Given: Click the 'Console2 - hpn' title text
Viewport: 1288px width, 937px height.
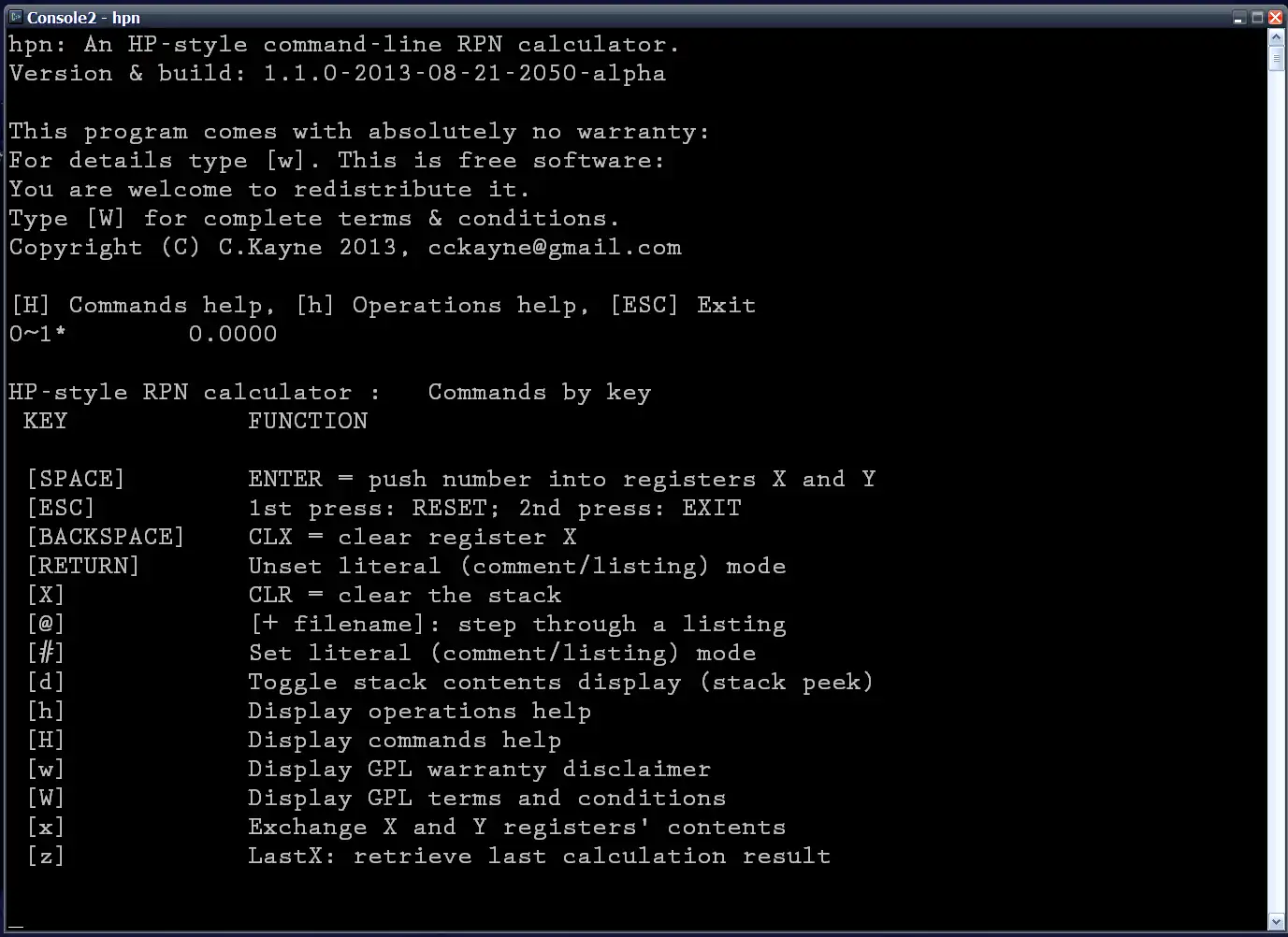Looking at the screenshot, I should 83,18.
